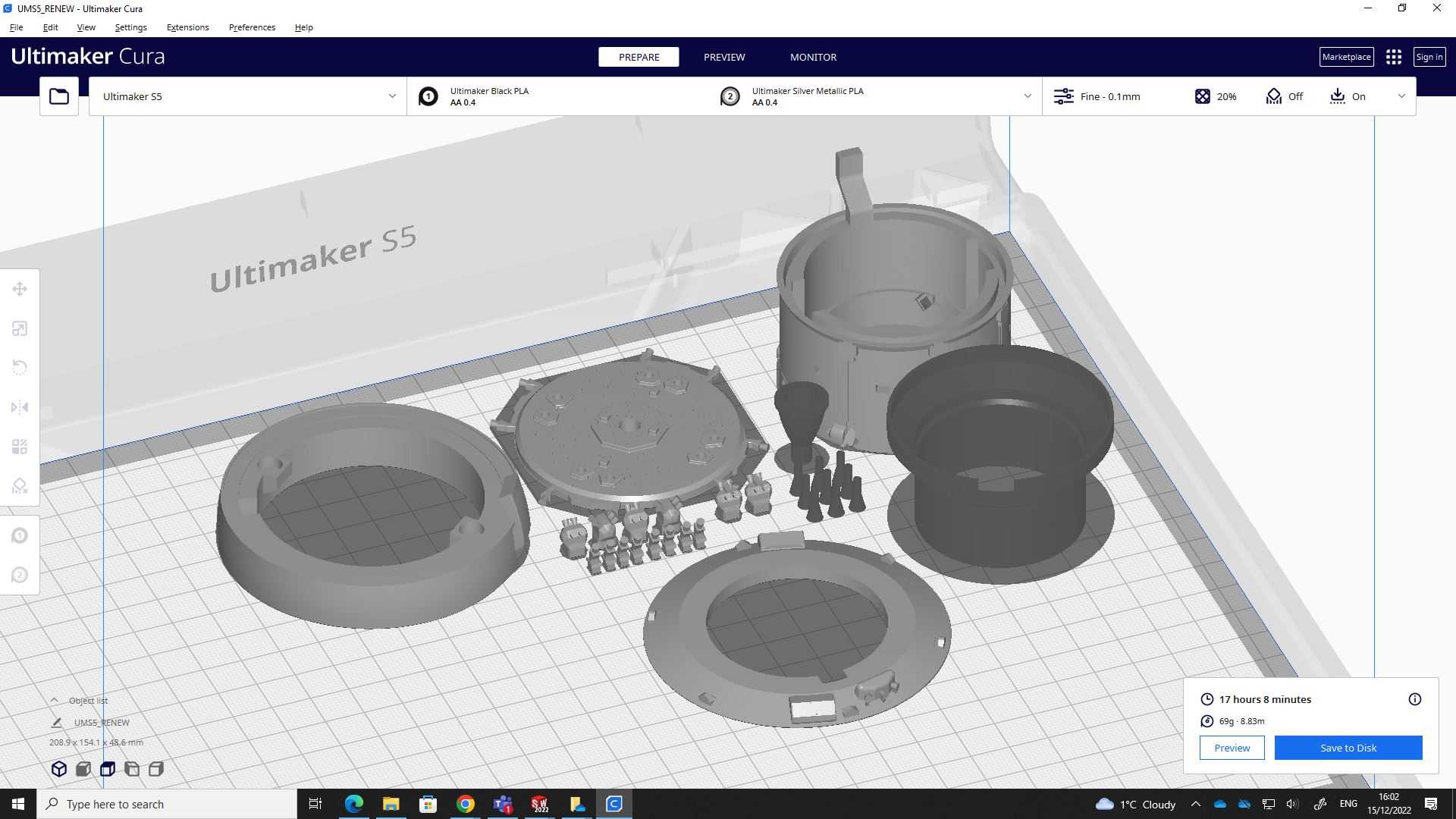Click the print settings sliders icon
Image resolution: width=1456 pixels, height=819 pixels.
coord(1064,96)
